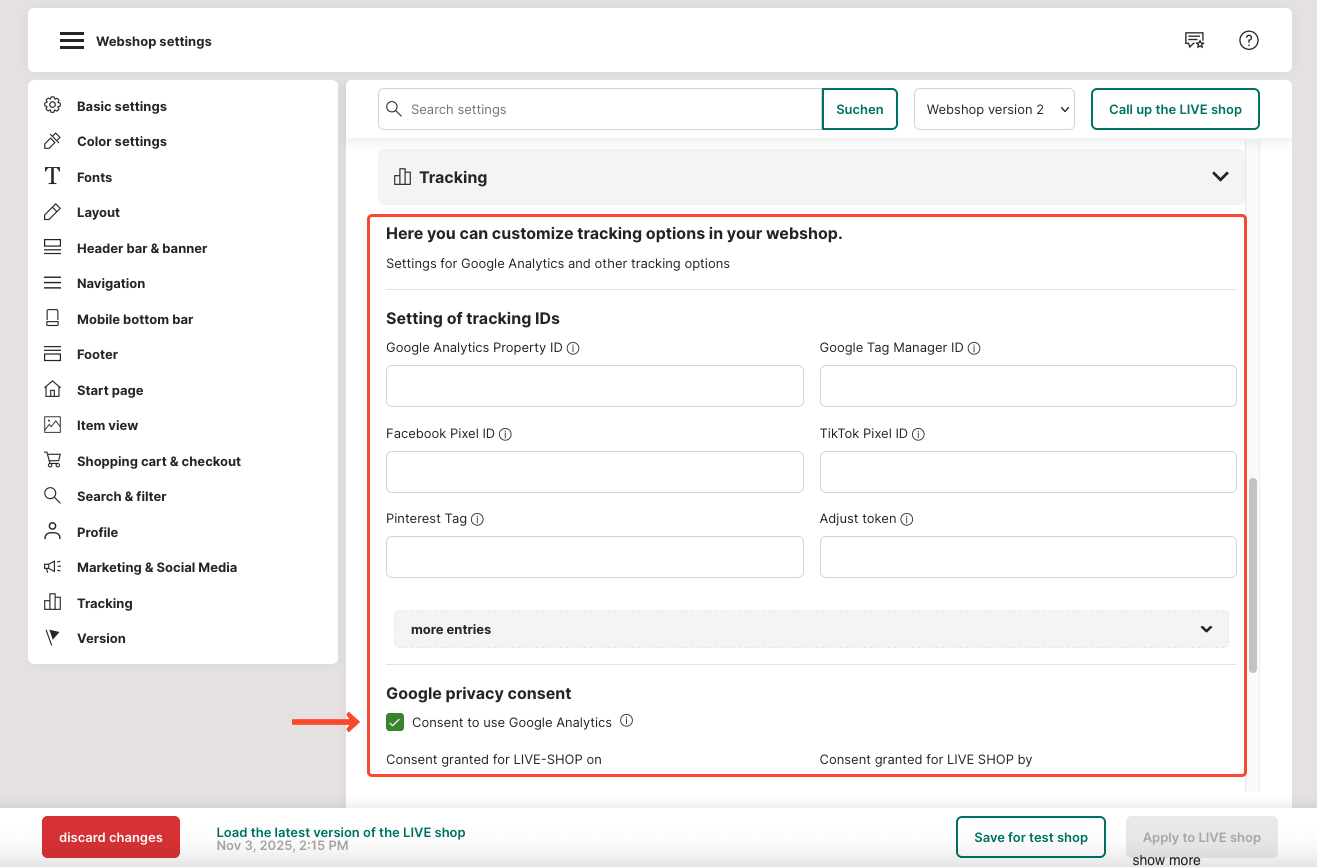1317x867 pixels.
Task: Open the hamburger menu icon
Action: point(71,41)
